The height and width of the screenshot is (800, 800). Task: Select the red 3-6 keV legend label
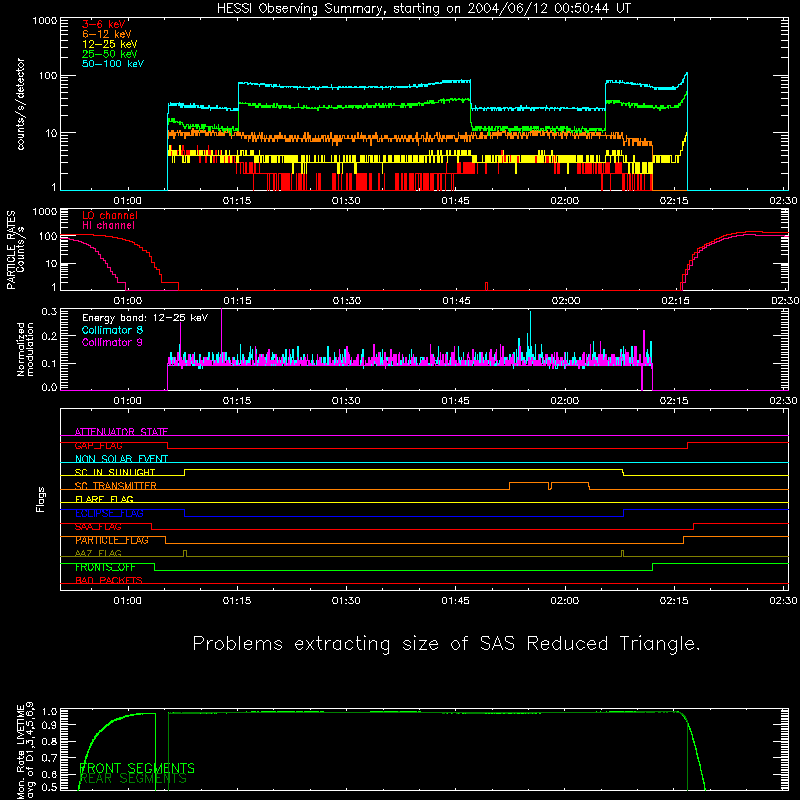(104, 24)
